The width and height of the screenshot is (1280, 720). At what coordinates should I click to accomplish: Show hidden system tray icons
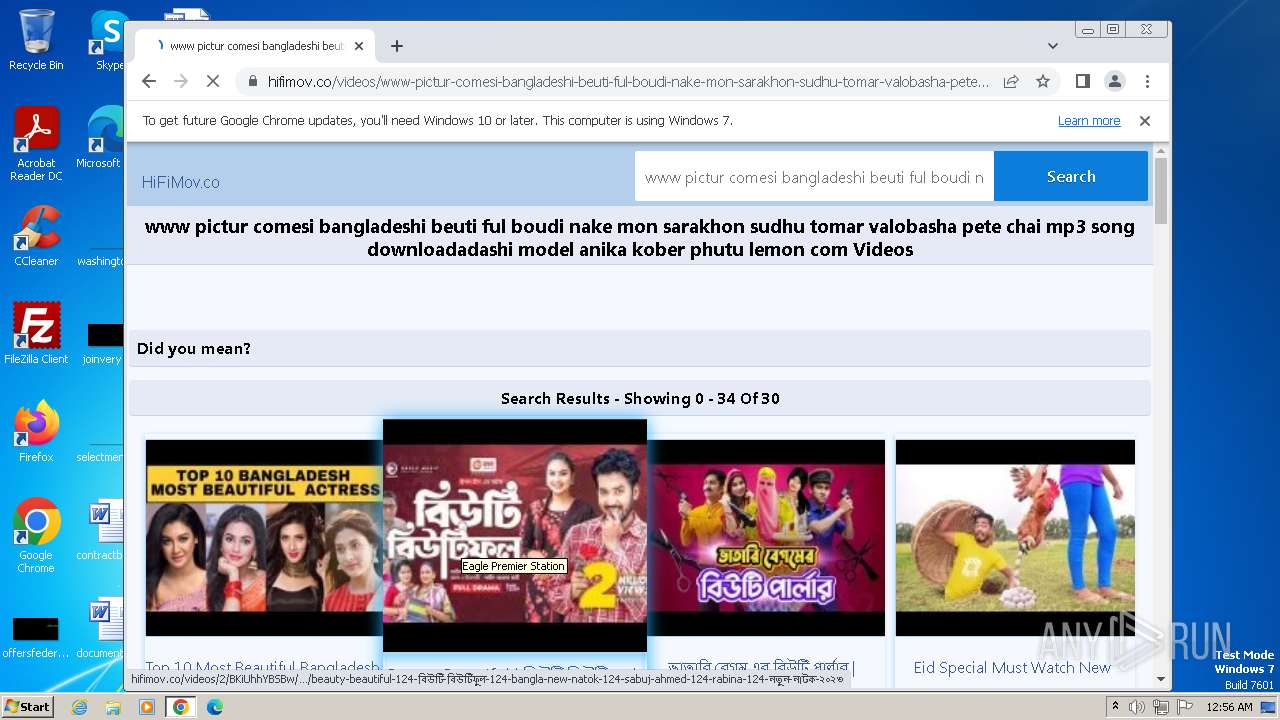[1115, 707]
